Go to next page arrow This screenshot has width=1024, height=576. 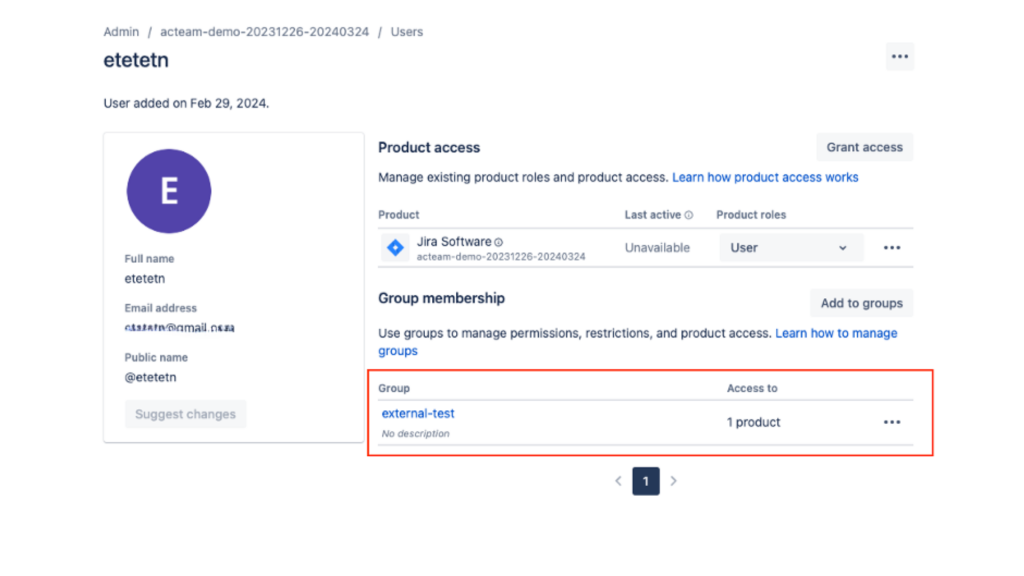point(674,481)
